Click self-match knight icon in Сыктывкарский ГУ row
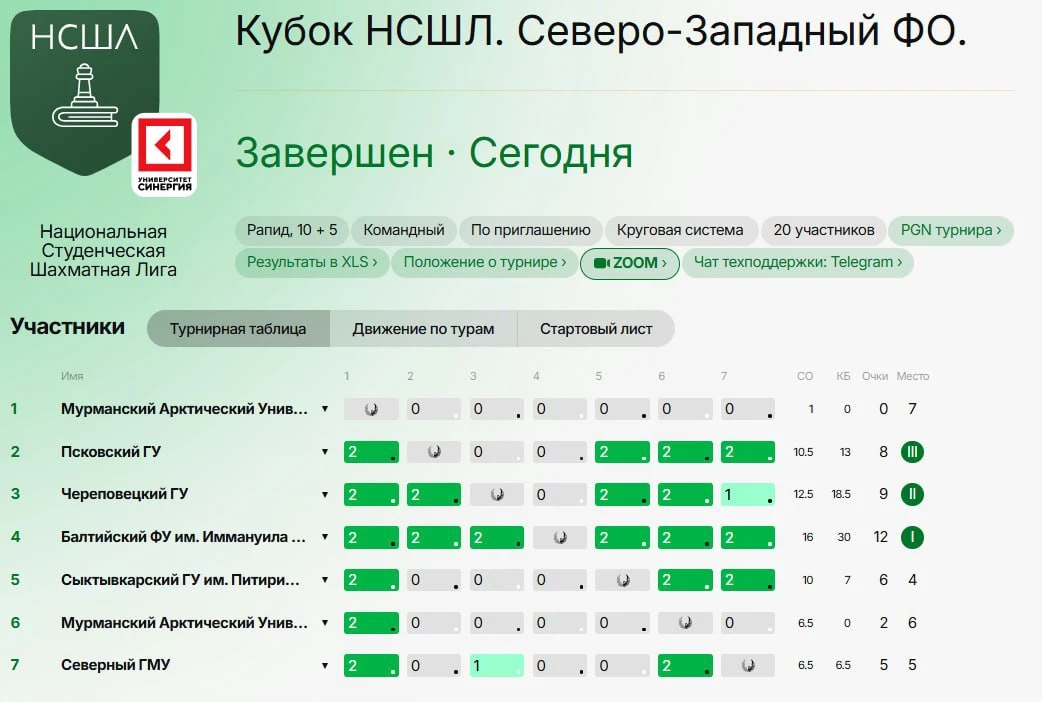The width and height of the screenshot is (1042, 702). tap(623, 580)
